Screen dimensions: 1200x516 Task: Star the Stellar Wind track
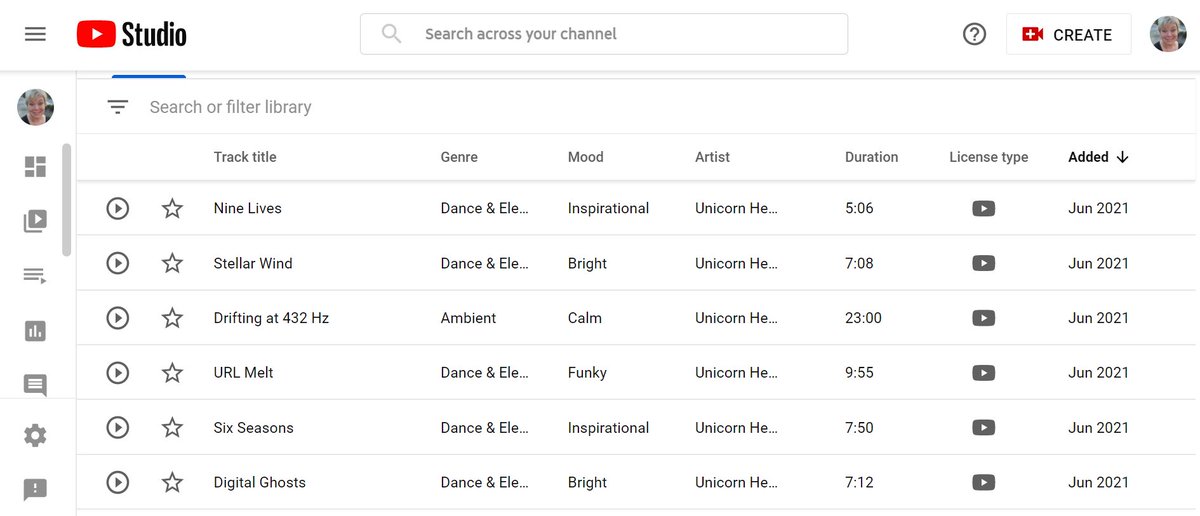(172, 263)
